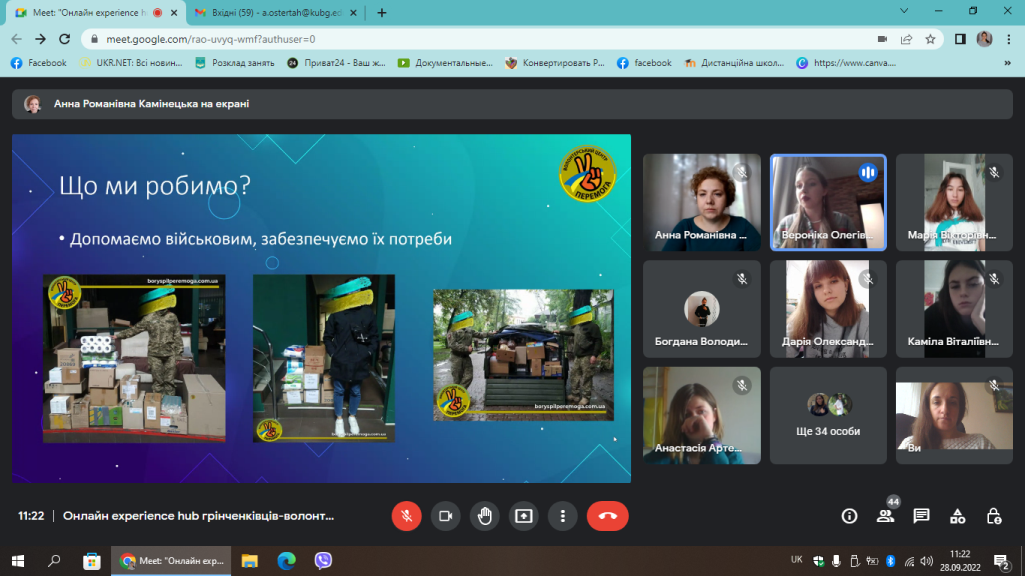Select Анастасія Арте... video tile
Screen dimensions: 1025x576
click(701, 415)
